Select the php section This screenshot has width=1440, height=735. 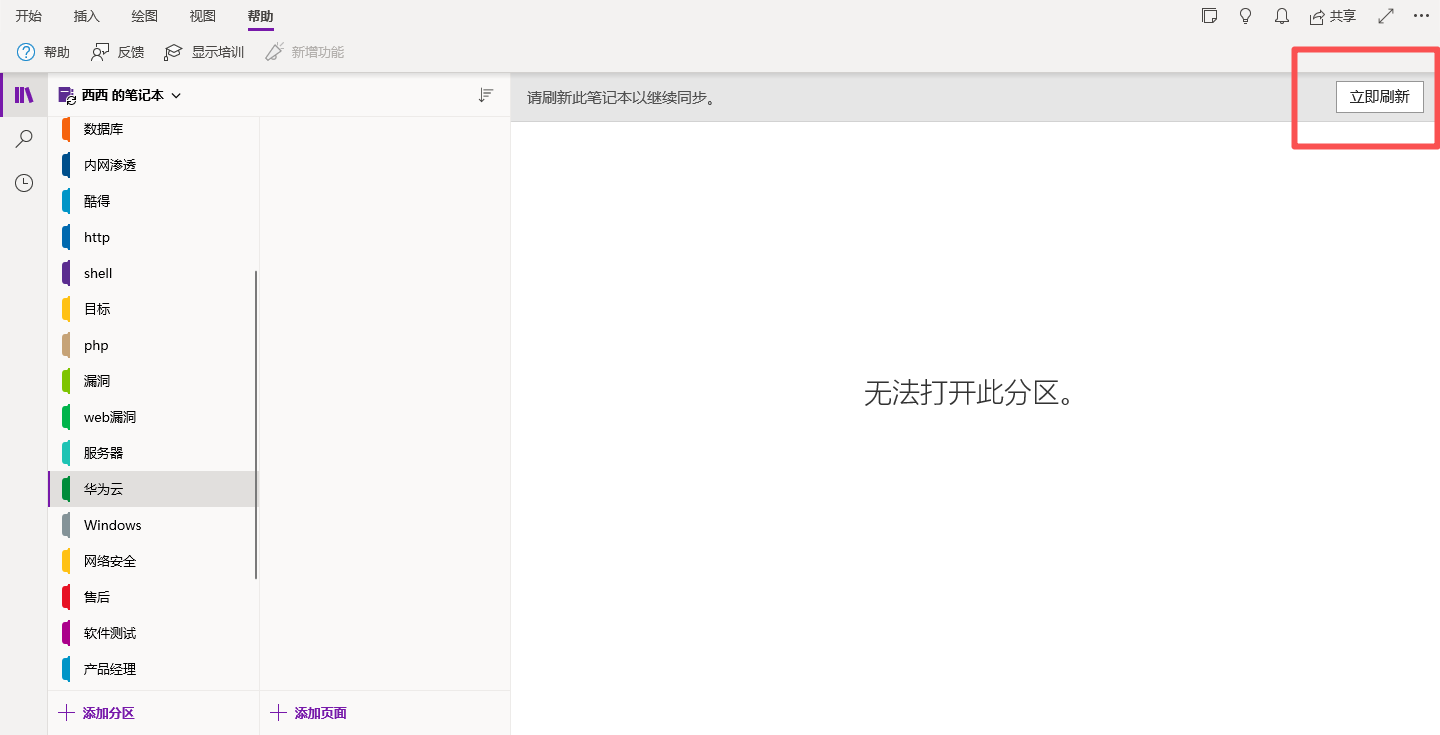pos(153,345)
